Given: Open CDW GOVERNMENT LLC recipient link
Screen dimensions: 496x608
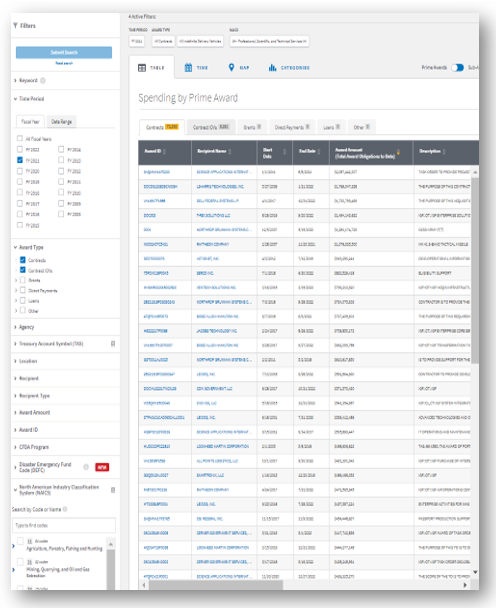Looking at the screenshot, I should click(214, 389).
